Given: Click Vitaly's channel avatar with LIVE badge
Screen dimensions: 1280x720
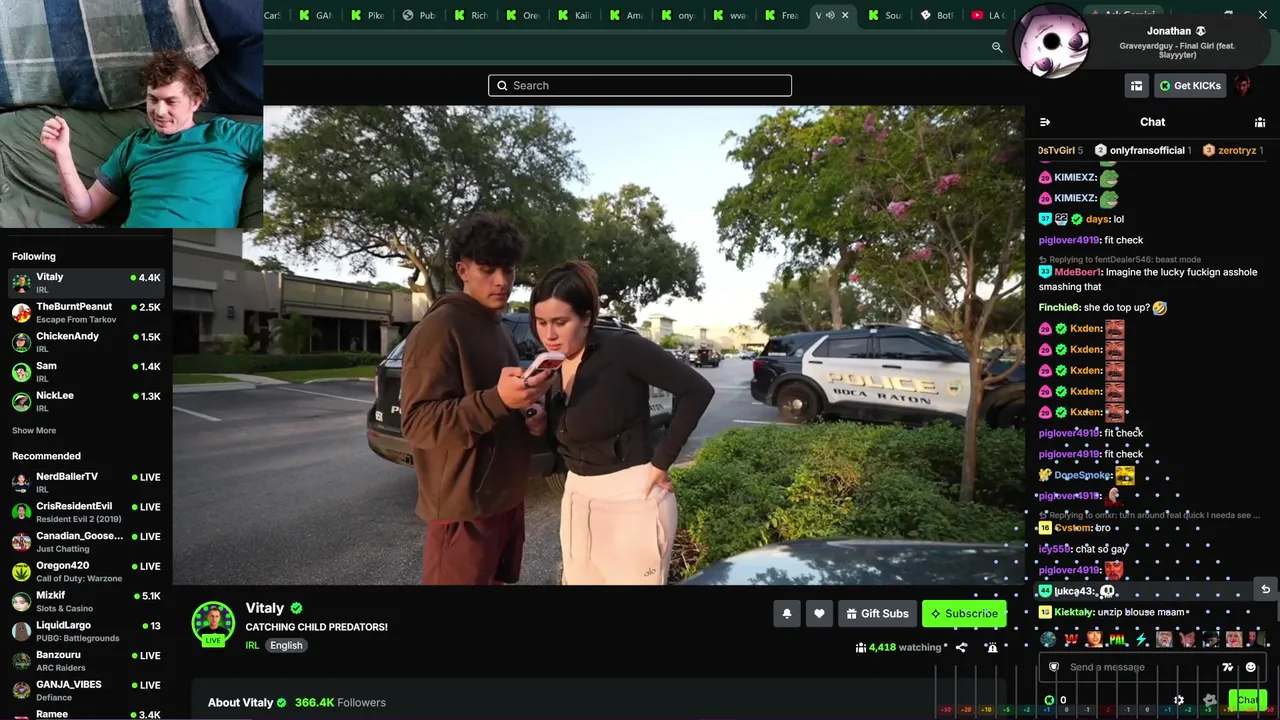Looking at the screenshot, I should click(x=213, y=624).
